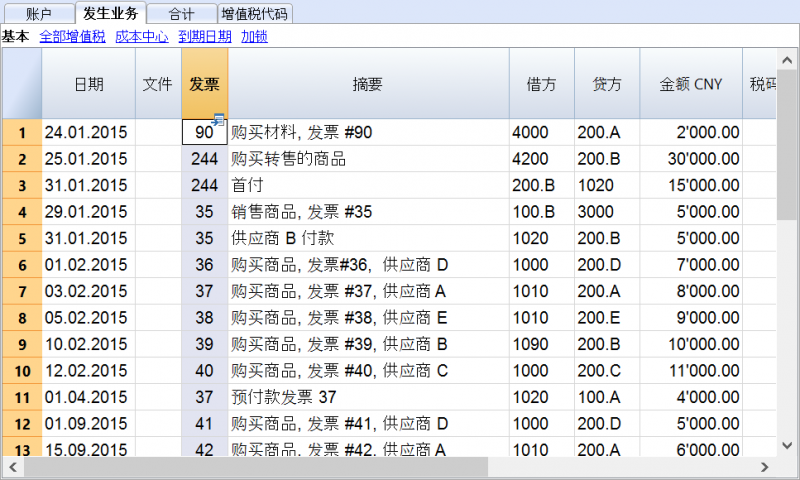Click the 贷方 column header
The height and width of the screenshot is (480, 800).
(x=607, y=84)
